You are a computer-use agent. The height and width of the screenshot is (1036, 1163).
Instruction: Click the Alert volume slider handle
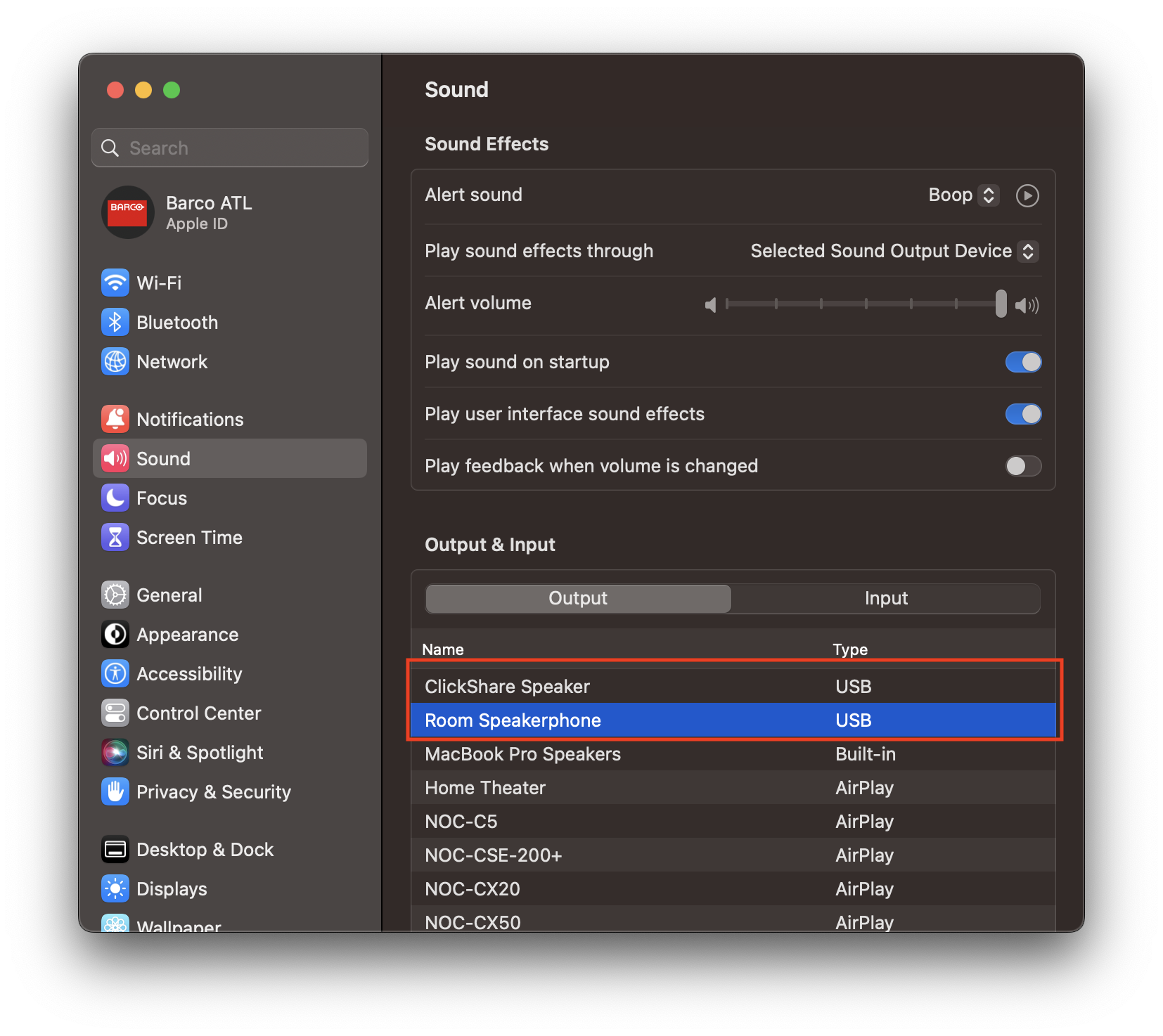(x=1001, y=304)
